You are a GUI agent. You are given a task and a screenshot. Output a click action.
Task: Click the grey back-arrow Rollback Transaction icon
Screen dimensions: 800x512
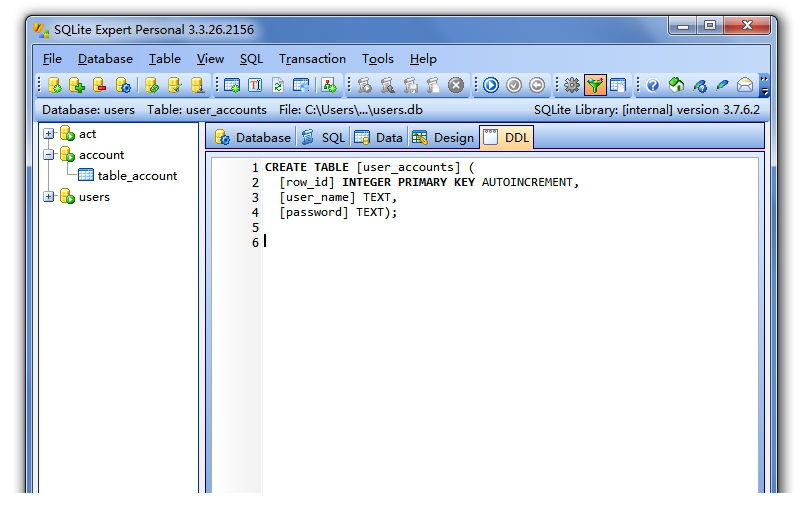(x=537, y=85)
